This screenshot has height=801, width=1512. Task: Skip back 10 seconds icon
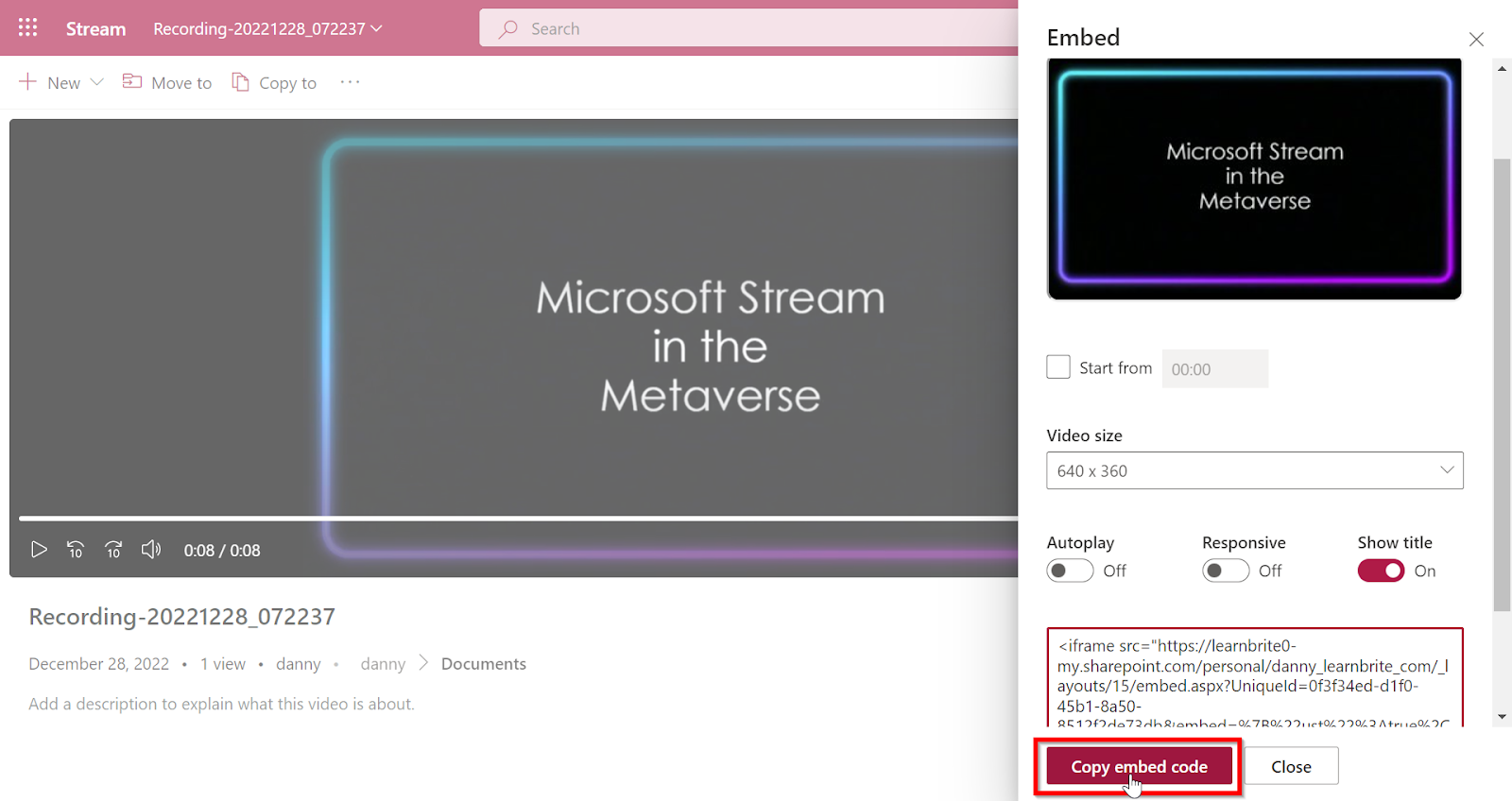click(76, 550)
